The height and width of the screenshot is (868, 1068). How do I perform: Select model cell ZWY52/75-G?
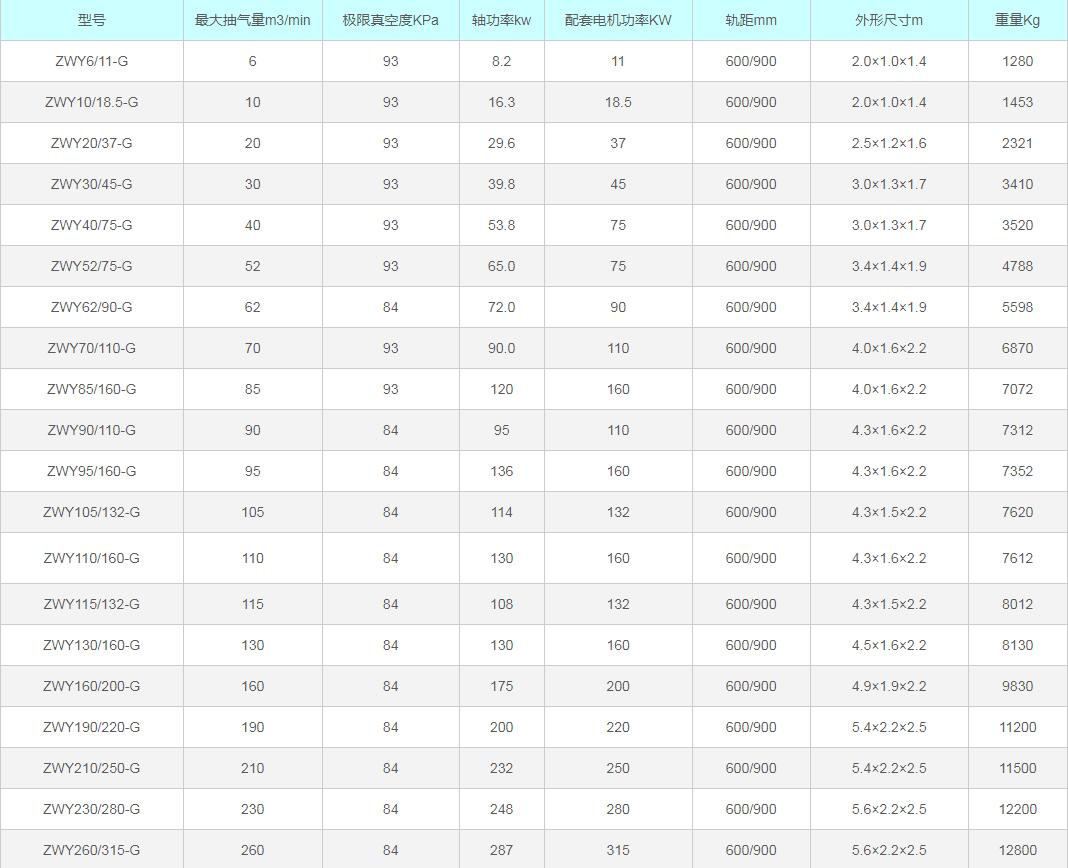(91, 266)
